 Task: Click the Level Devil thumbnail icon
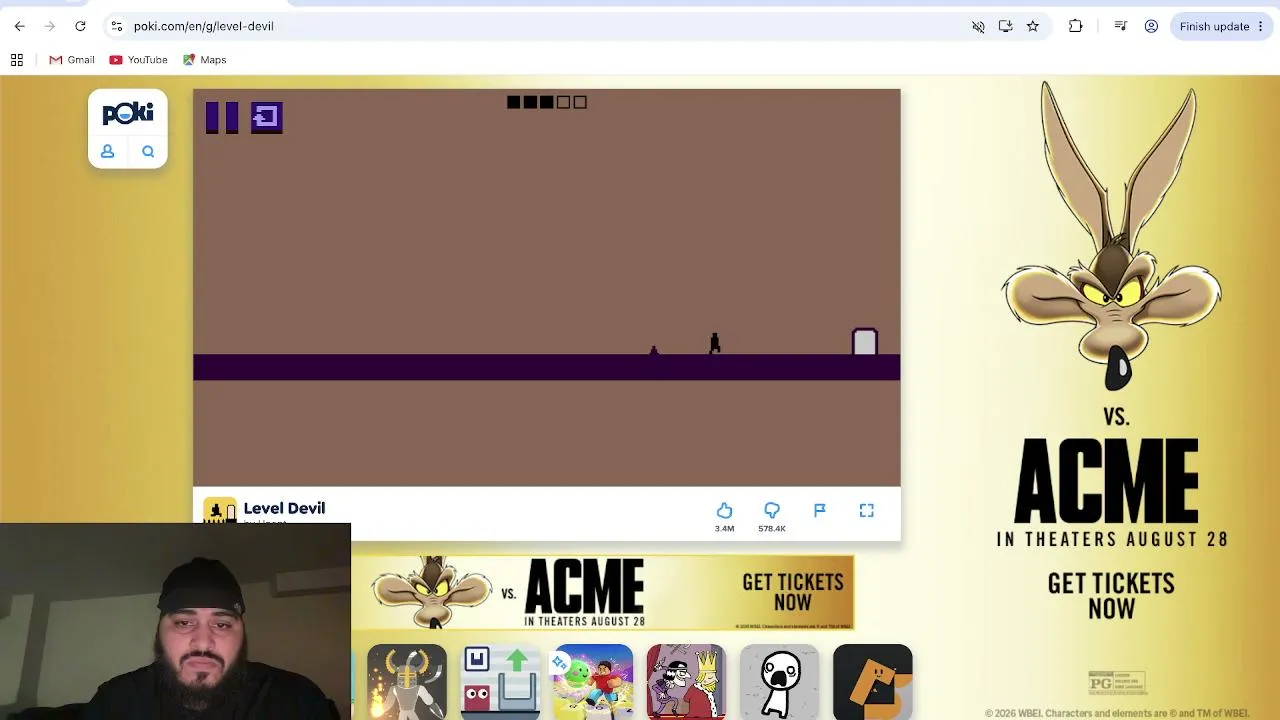point(220,510)
